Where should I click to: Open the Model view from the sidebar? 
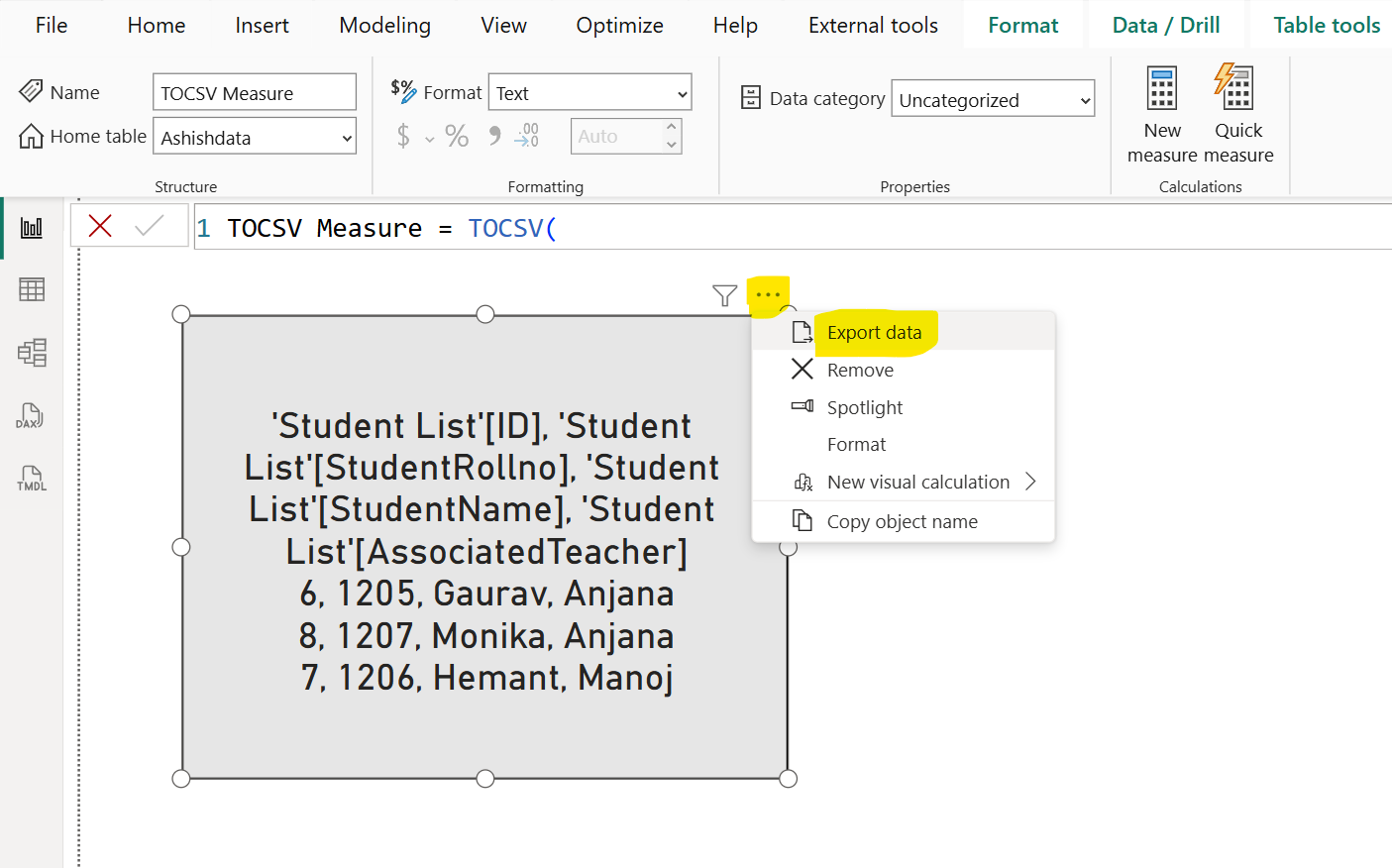pos(31,353)
